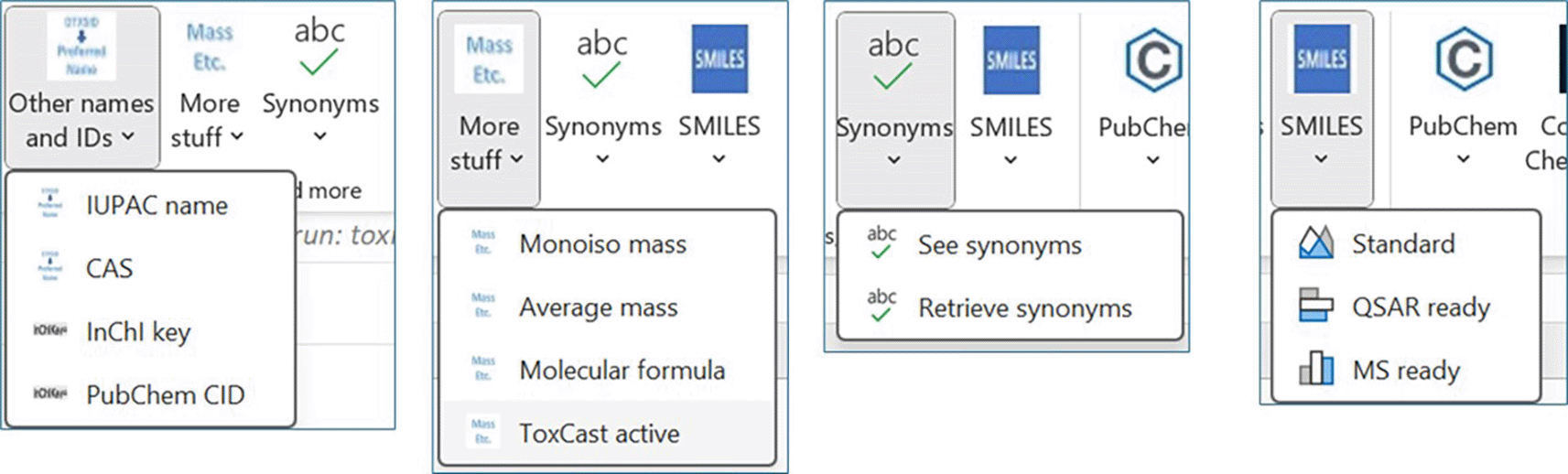Click the QSAR ready bar icon
1568x474 pixels.
pyautogui.click(x=1315, y=307)
